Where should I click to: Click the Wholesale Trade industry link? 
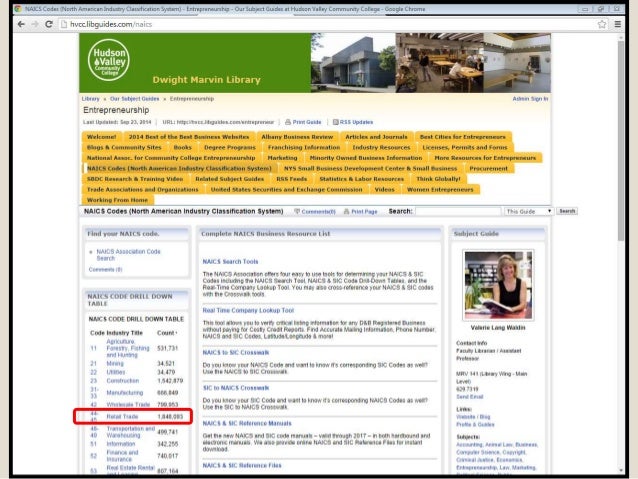click(x=128, y=405)
